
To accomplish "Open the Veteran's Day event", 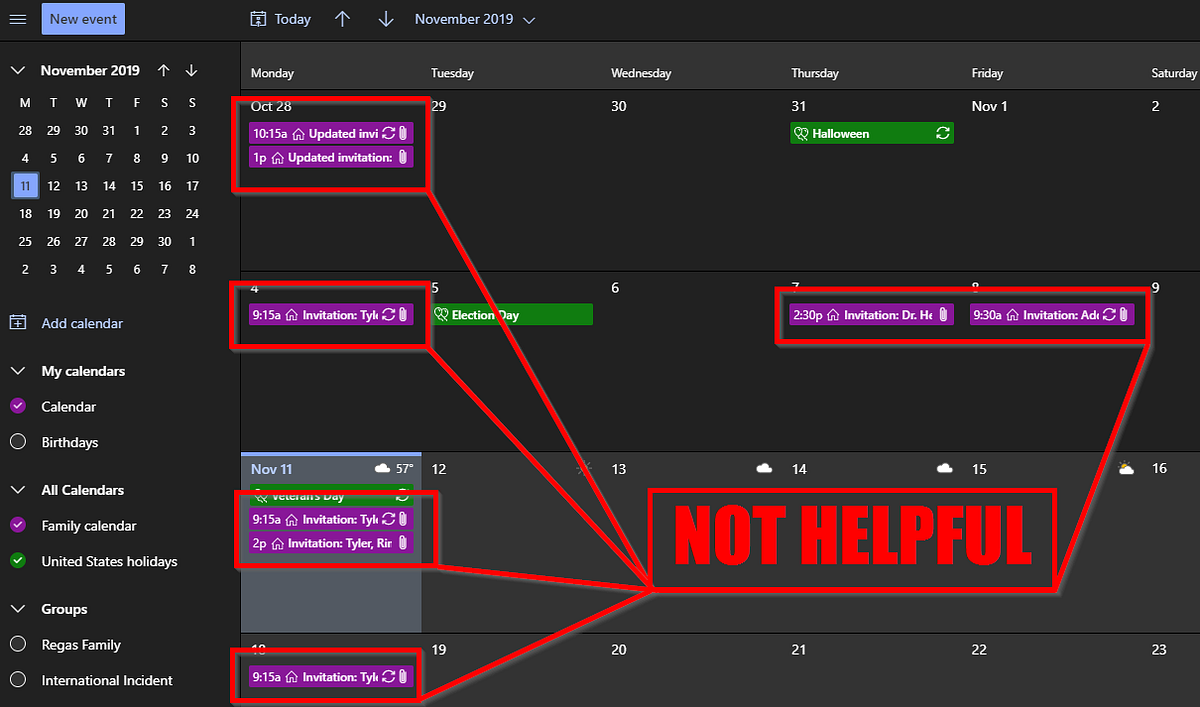I will (x=331, y=494).
